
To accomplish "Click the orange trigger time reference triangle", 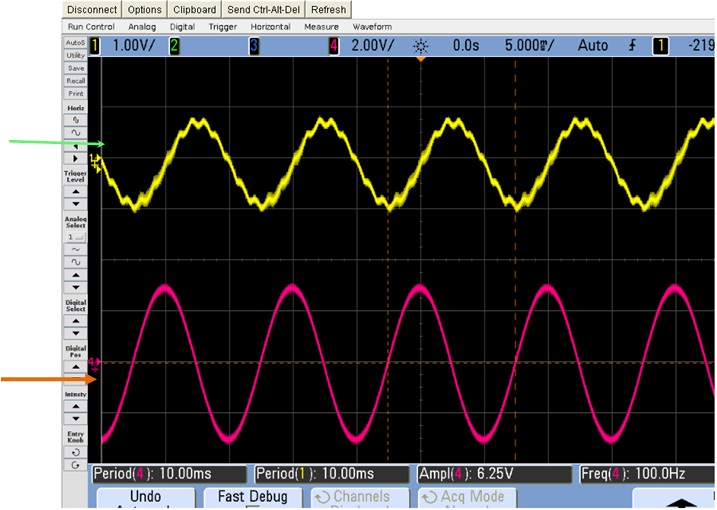I will [x=421, y=59].
